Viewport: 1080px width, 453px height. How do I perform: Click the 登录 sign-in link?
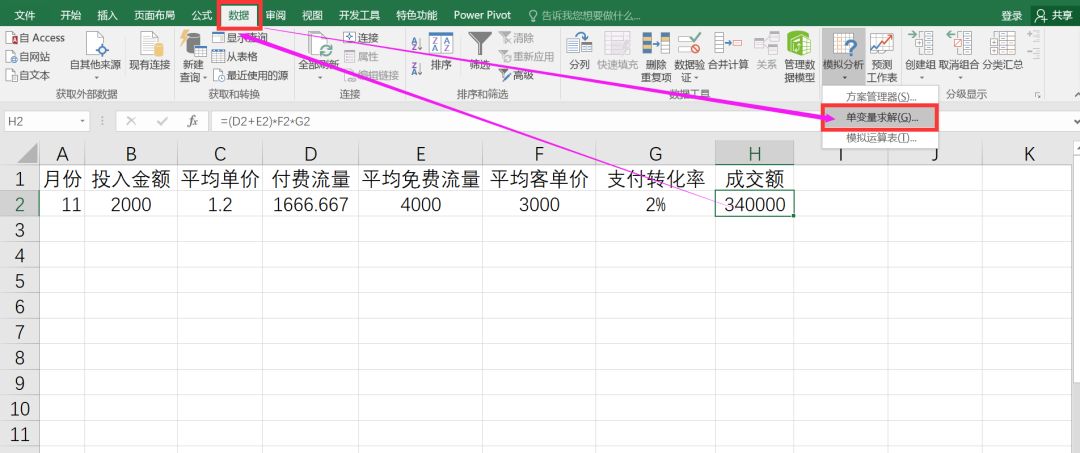click(x=1011, y=15)
